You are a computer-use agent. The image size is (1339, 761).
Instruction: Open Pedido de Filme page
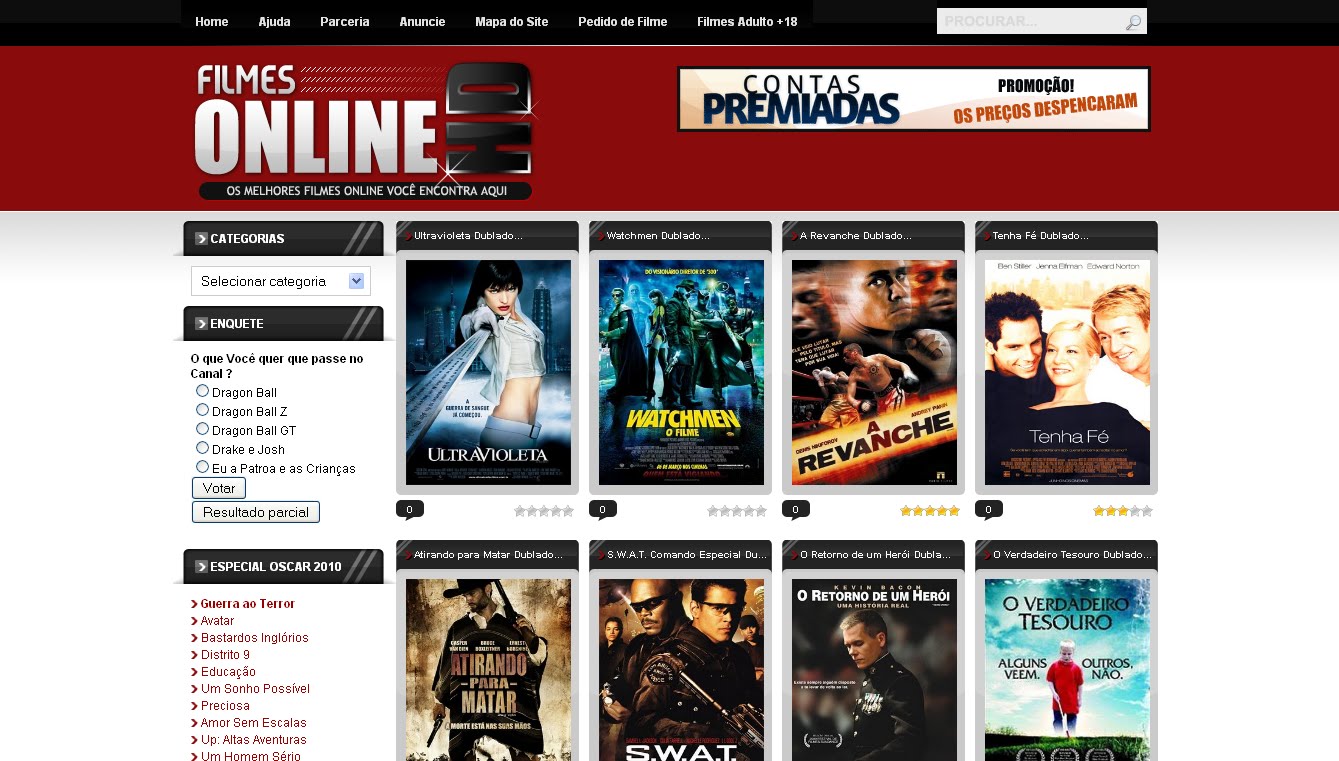coord(623,22)
